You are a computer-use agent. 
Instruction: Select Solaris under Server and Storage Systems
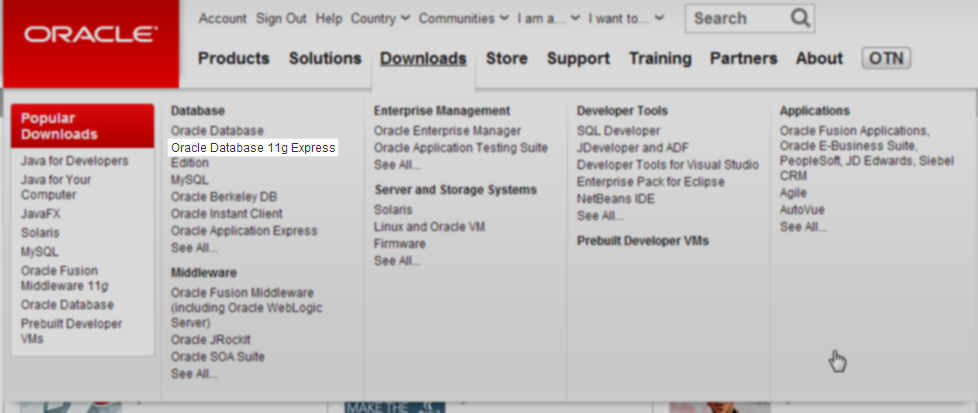tap(393, 210)
